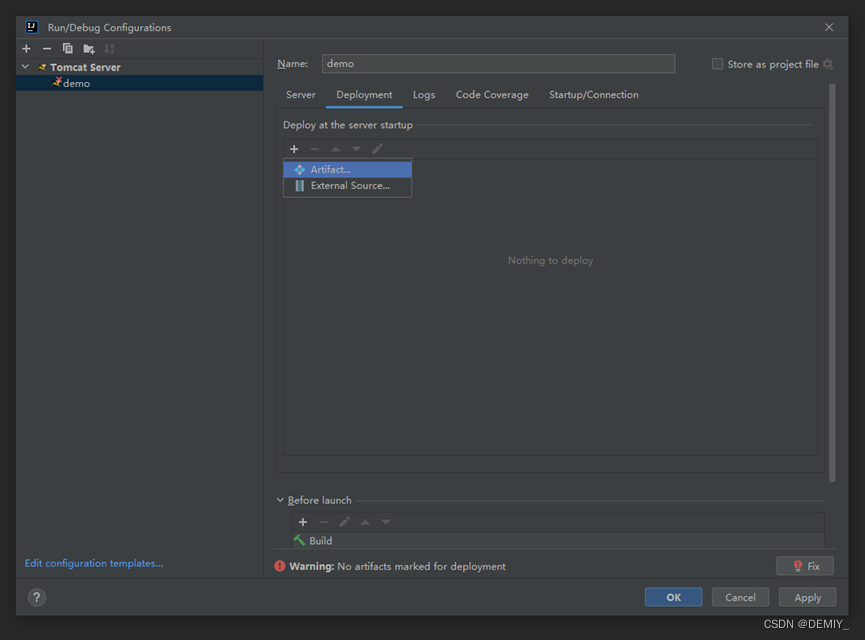Viewport: 865px width, 640px height.
Task: Create new configuration folder icon
Action: pyautogui.click(x=89, y=49)
